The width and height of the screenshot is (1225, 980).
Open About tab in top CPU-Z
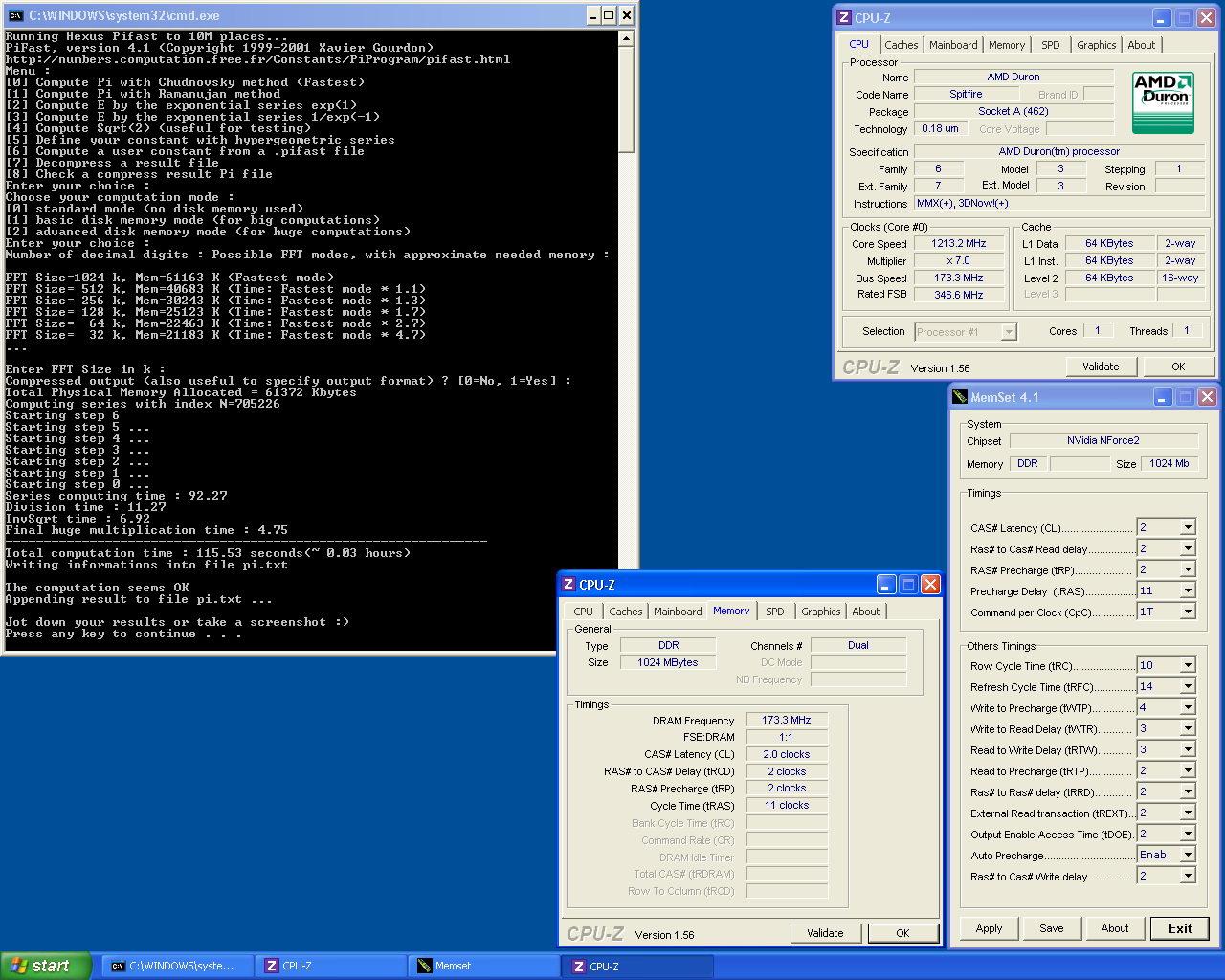pyautogui.click(x=1142, y=45)
